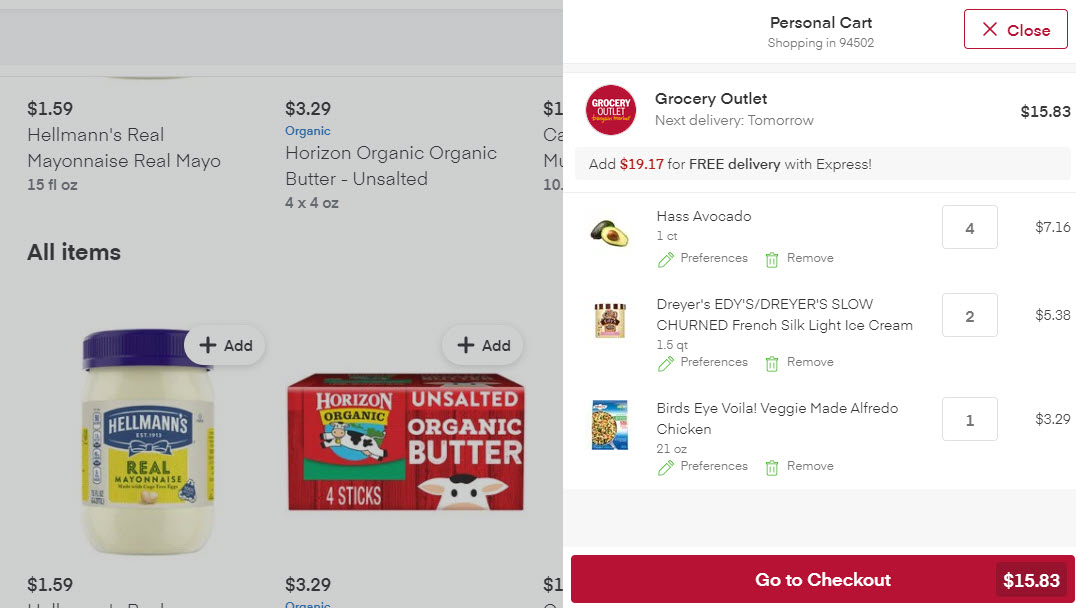1076x608 pixels.
Task: Close the Personal Cart panel
Action: tap(1015, 30)
